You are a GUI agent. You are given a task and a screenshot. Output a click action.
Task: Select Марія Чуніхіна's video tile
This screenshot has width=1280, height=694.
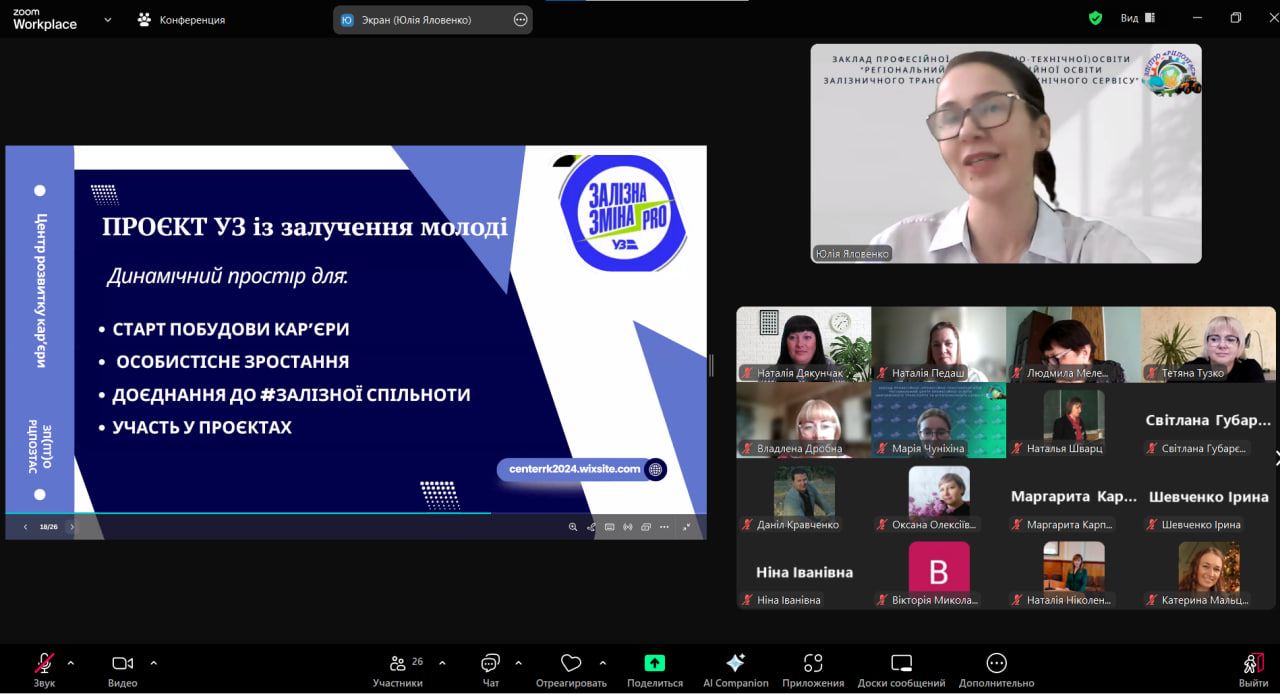click(938, 420)
